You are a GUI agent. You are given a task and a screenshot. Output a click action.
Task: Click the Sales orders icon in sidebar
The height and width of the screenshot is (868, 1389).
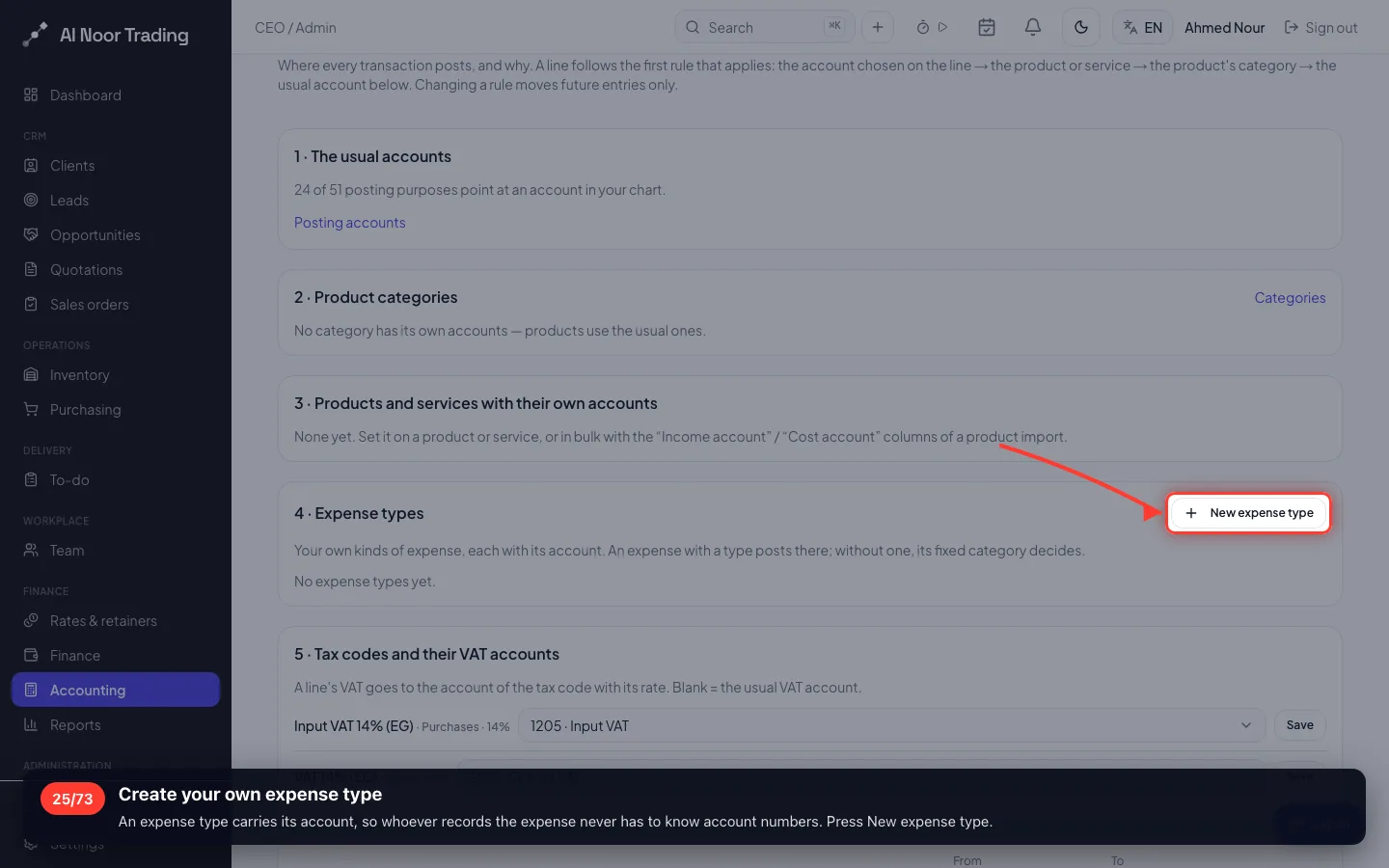(31, 304)
